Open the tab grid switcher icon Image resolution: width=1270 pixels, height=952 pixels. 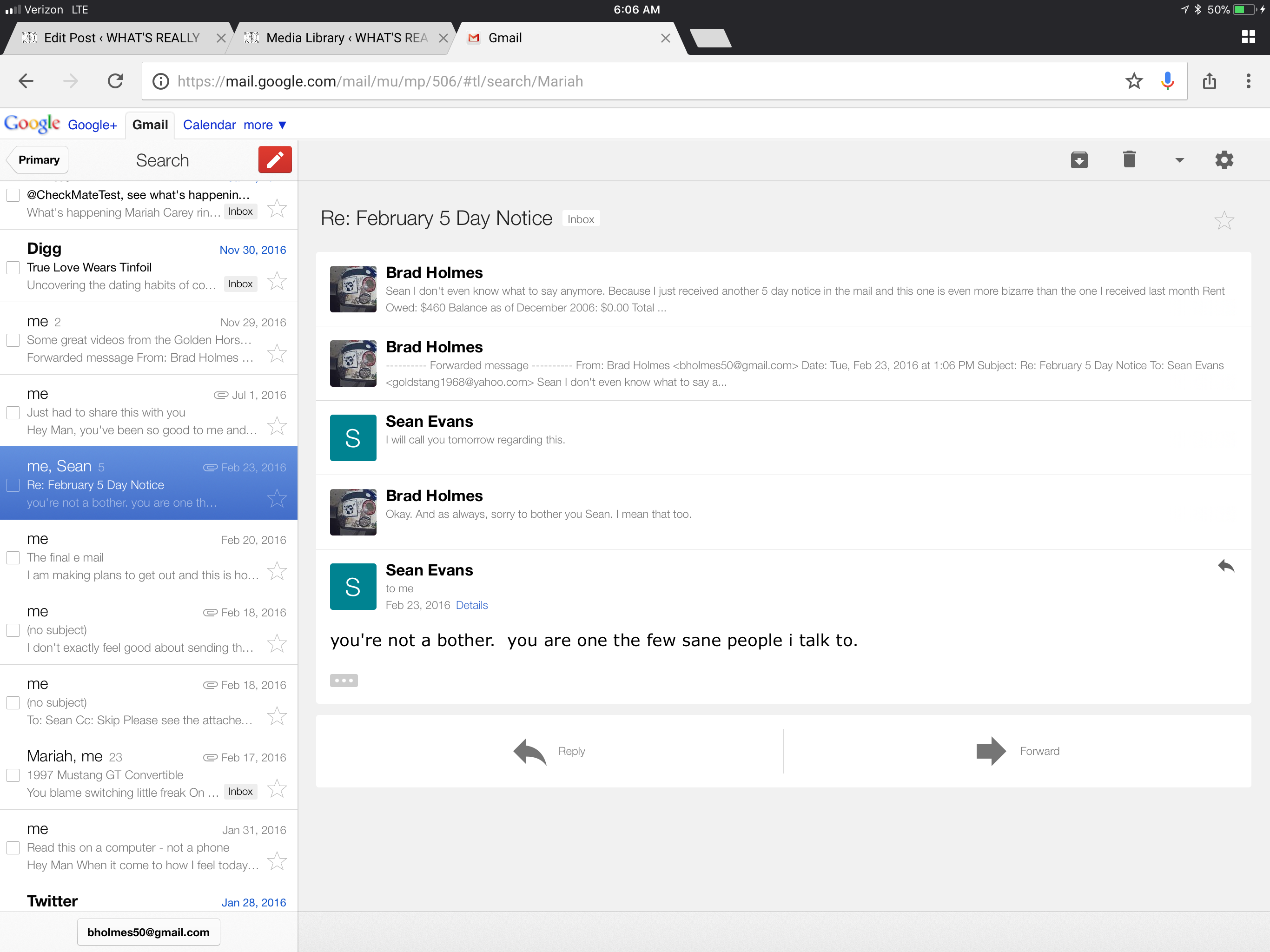1248,37
